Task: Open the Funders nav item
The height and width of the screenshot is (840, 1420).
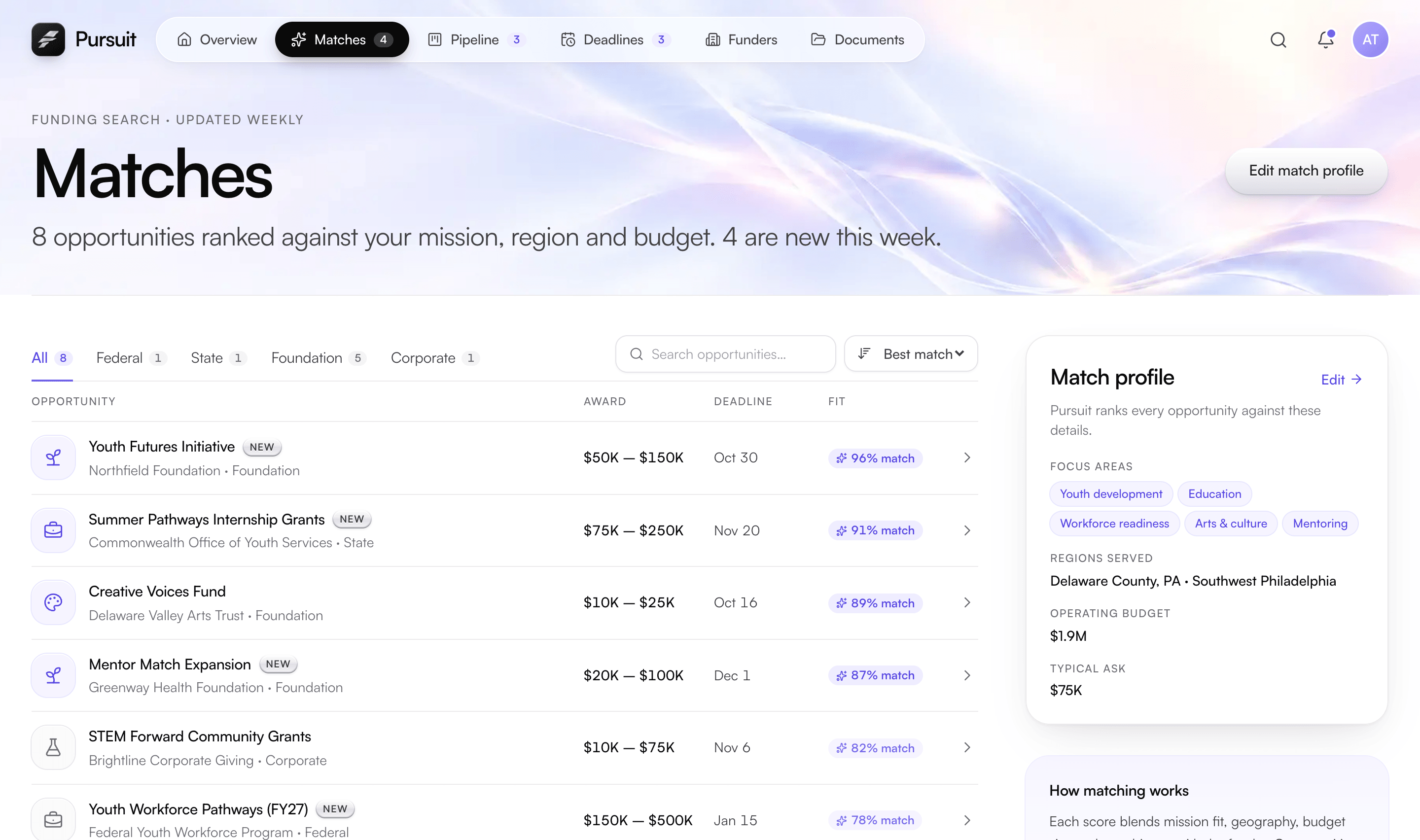Action: (741, 39)
